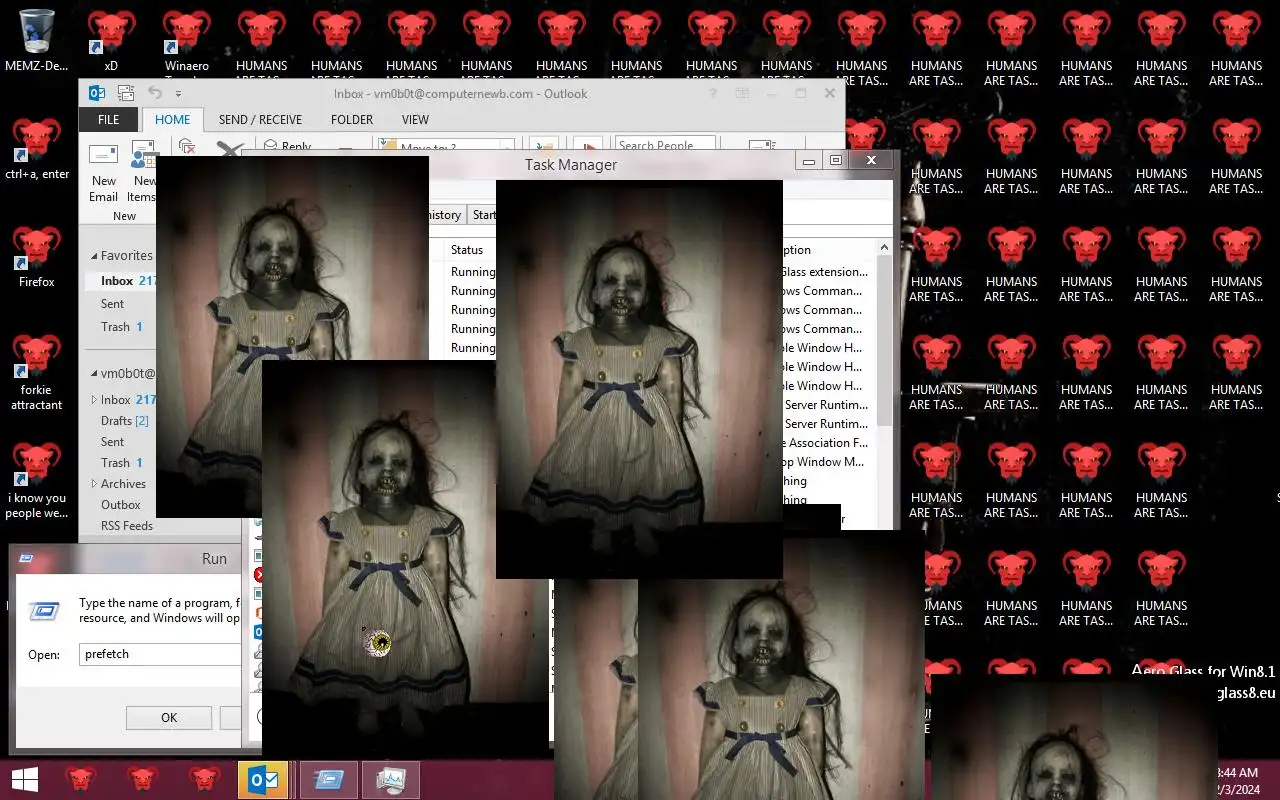Image resolution: width=1280 pixels, height=800 pixels.
Task: Open the FILE tab in Outlook
Action: click(108, 119)
